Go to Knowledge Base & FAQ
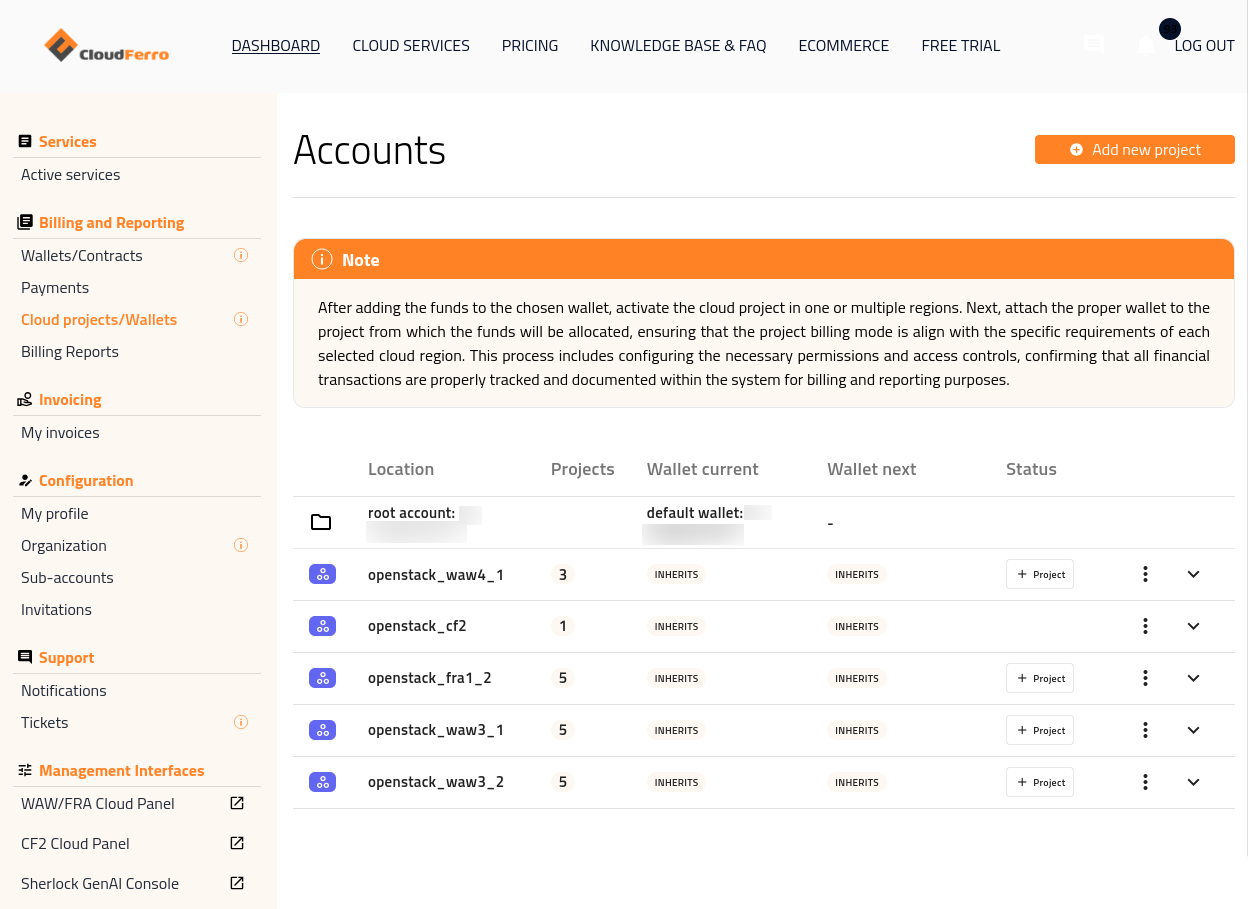 coord(678,46)
